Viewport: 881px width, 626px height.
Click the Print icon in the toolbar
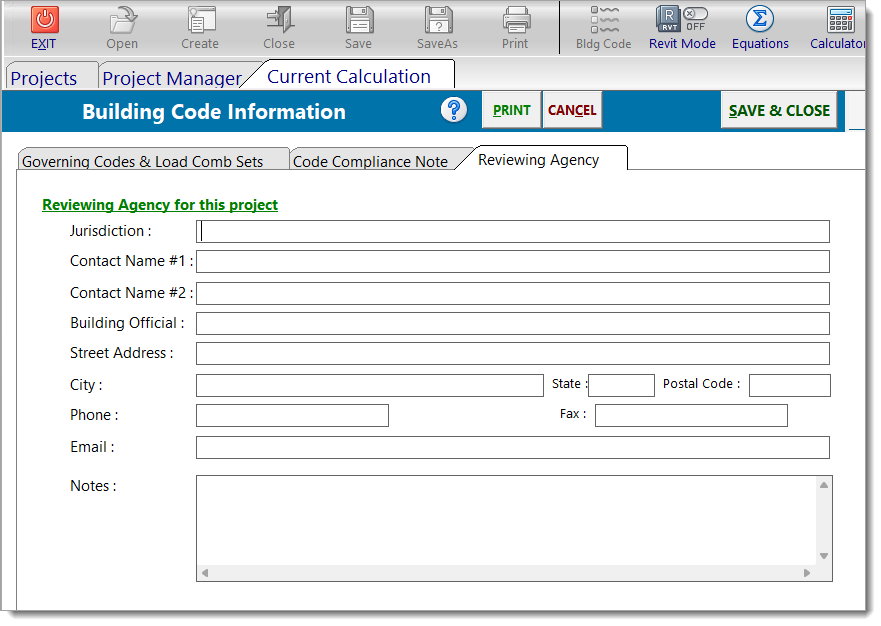515,27
